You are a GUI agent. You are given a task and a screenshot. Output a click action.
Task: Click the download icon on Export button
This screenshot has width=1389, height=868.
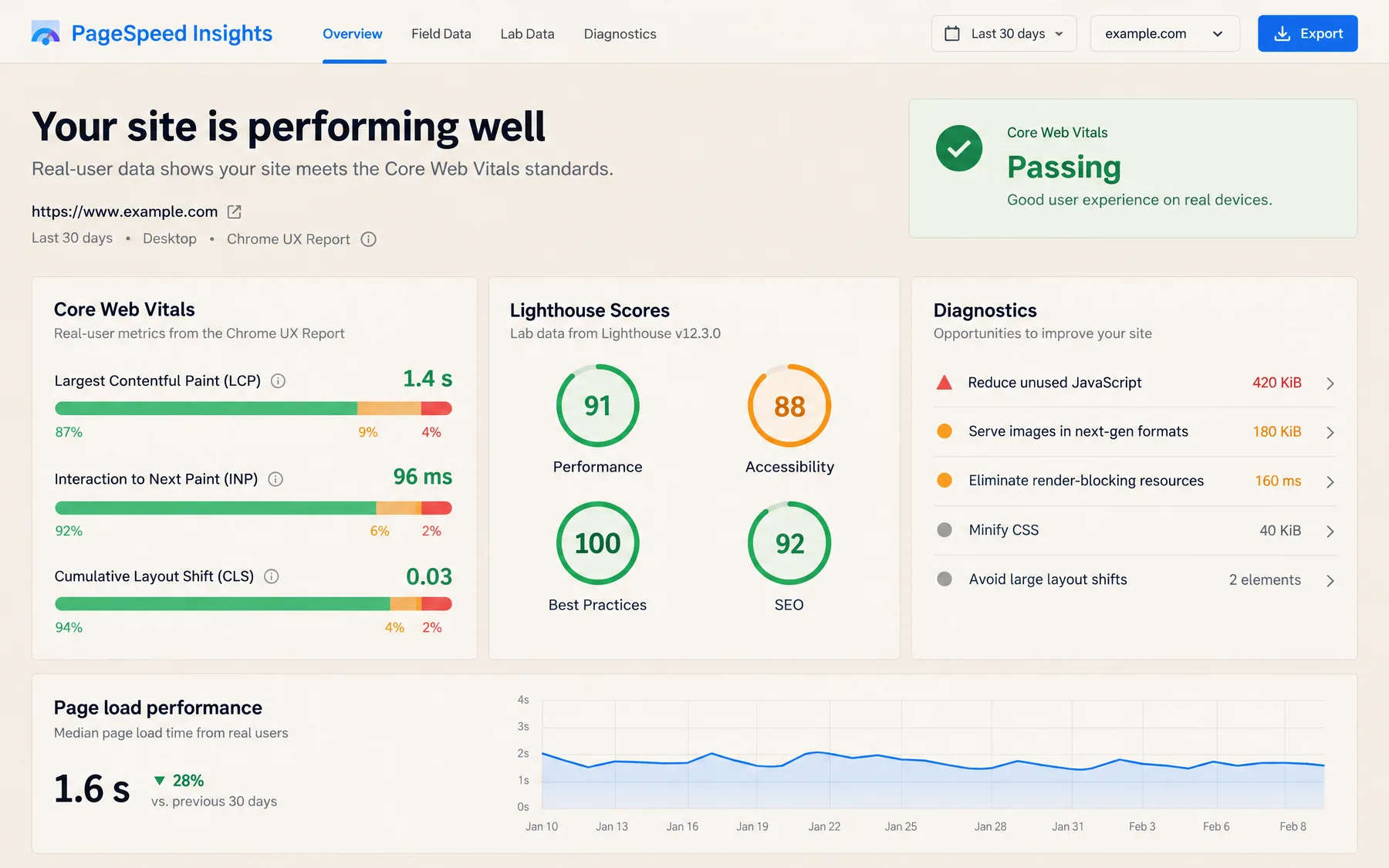[x=1282, y=34]
